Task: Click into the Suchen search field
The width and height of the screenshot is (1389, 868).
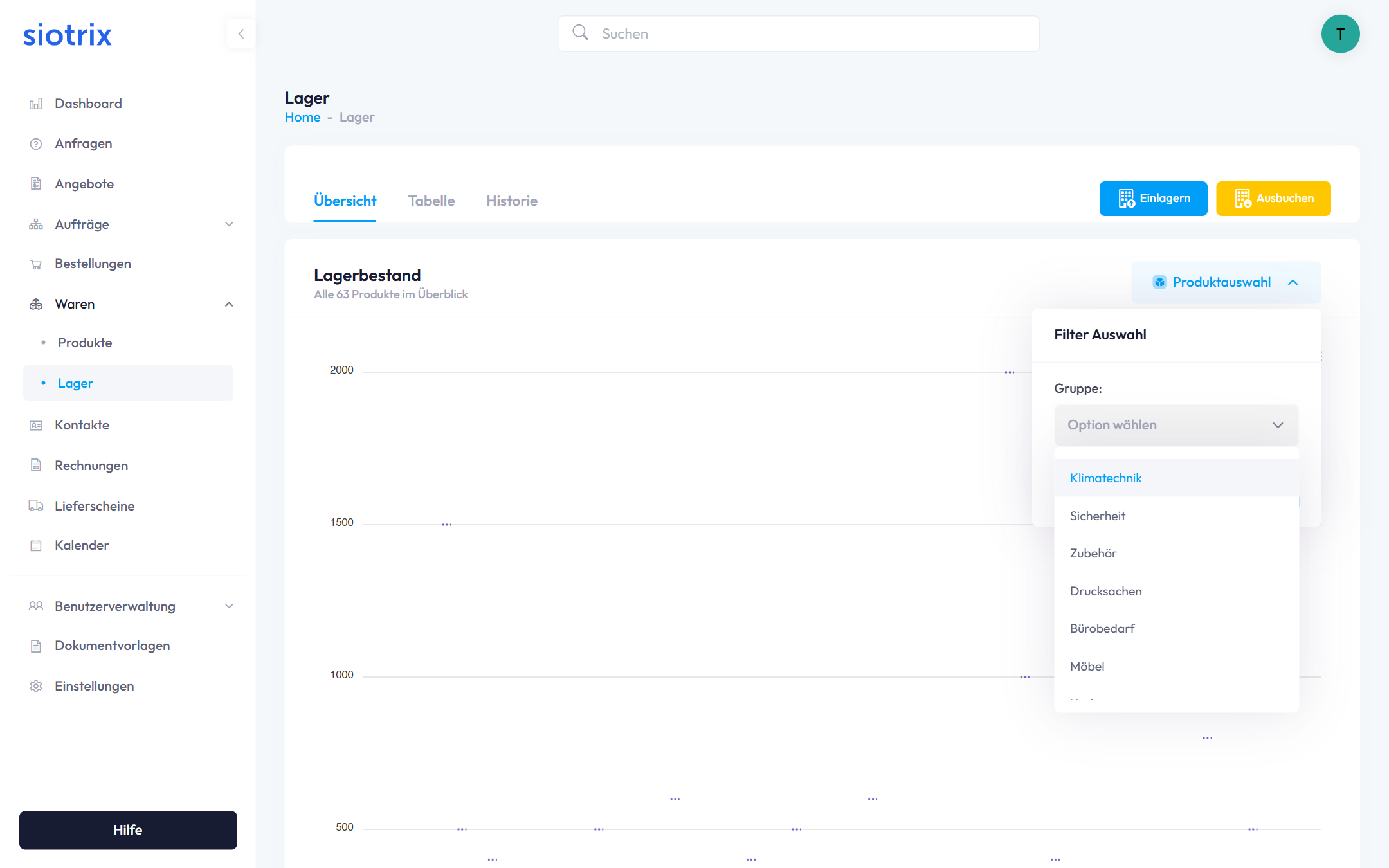Action: point(810,34)
